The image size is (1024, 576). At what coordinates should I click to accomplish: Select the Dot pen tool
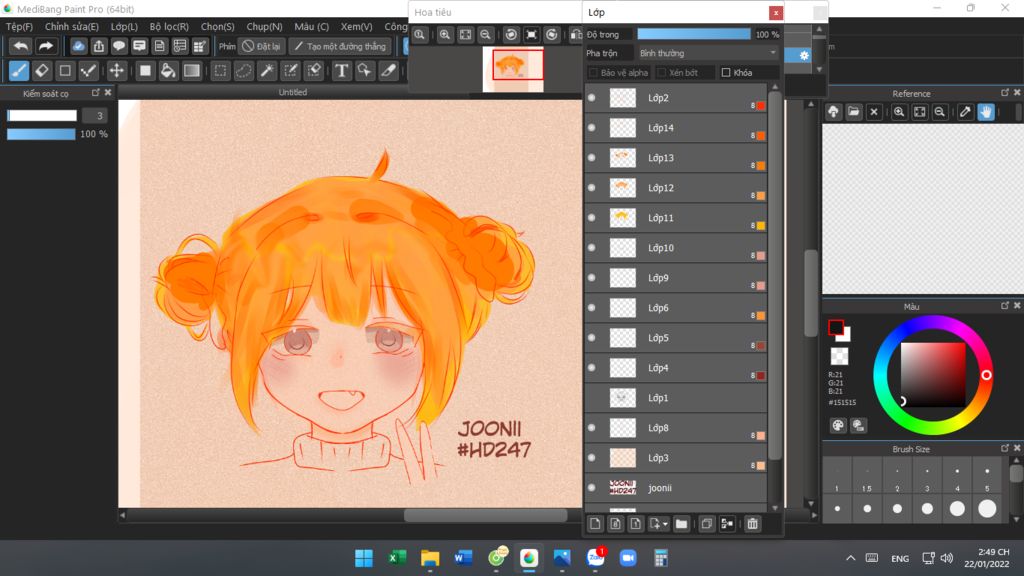(x=88, y=71)
